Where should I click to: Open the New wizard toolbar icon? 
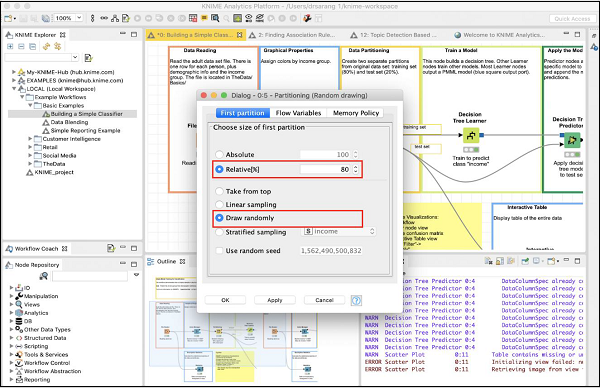[x=8, y=18]
